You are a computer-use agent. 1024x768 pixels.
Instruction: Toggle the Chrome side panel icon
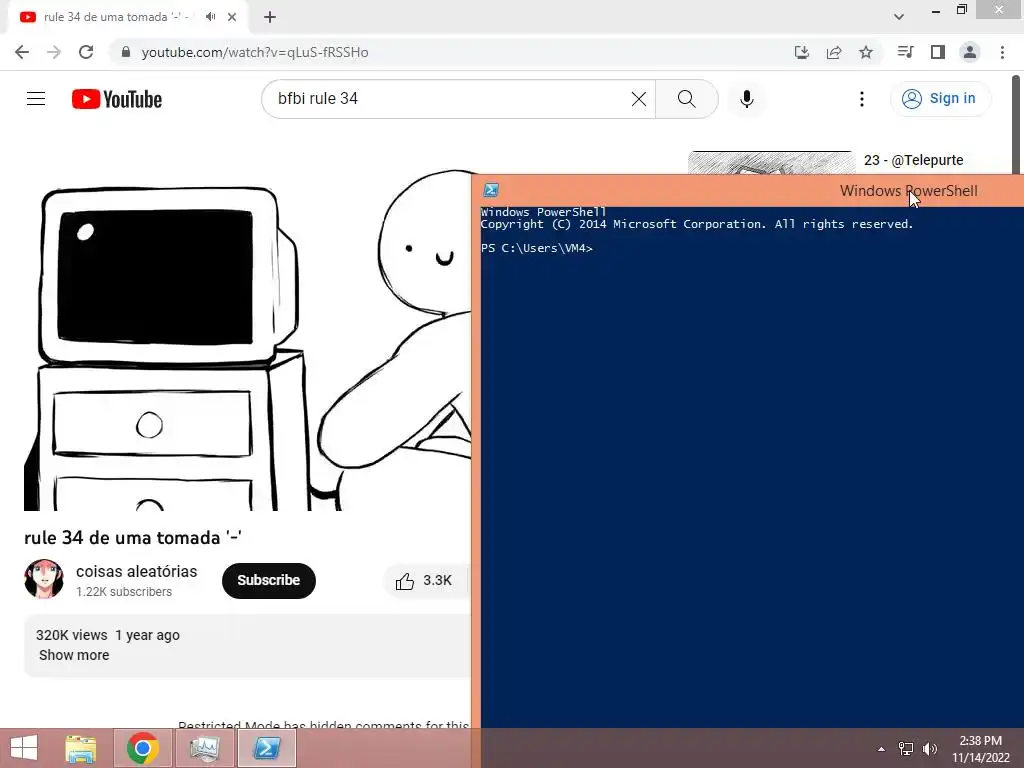pyautogui.click(x=938, y=52)
